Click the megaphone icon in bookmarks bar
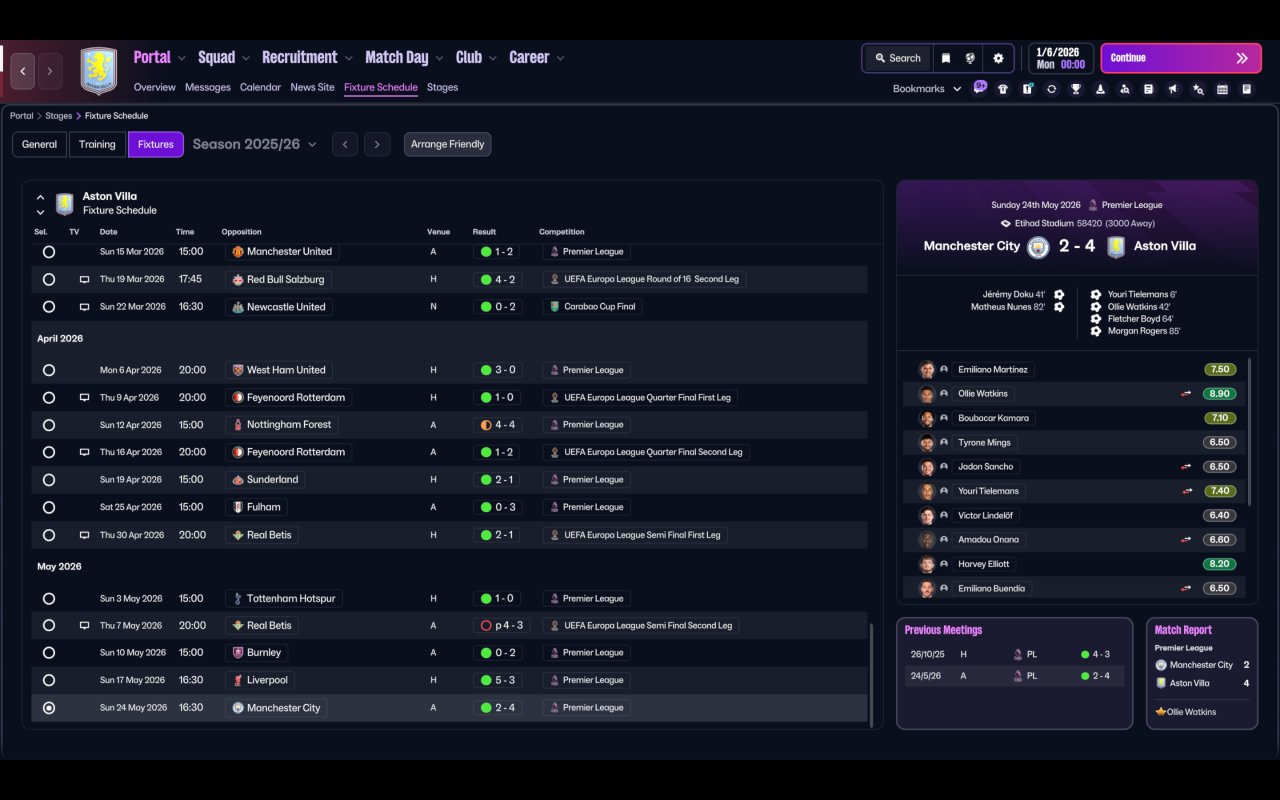The width and height of the screenshot is (1280, 800). pos(1173,89)
